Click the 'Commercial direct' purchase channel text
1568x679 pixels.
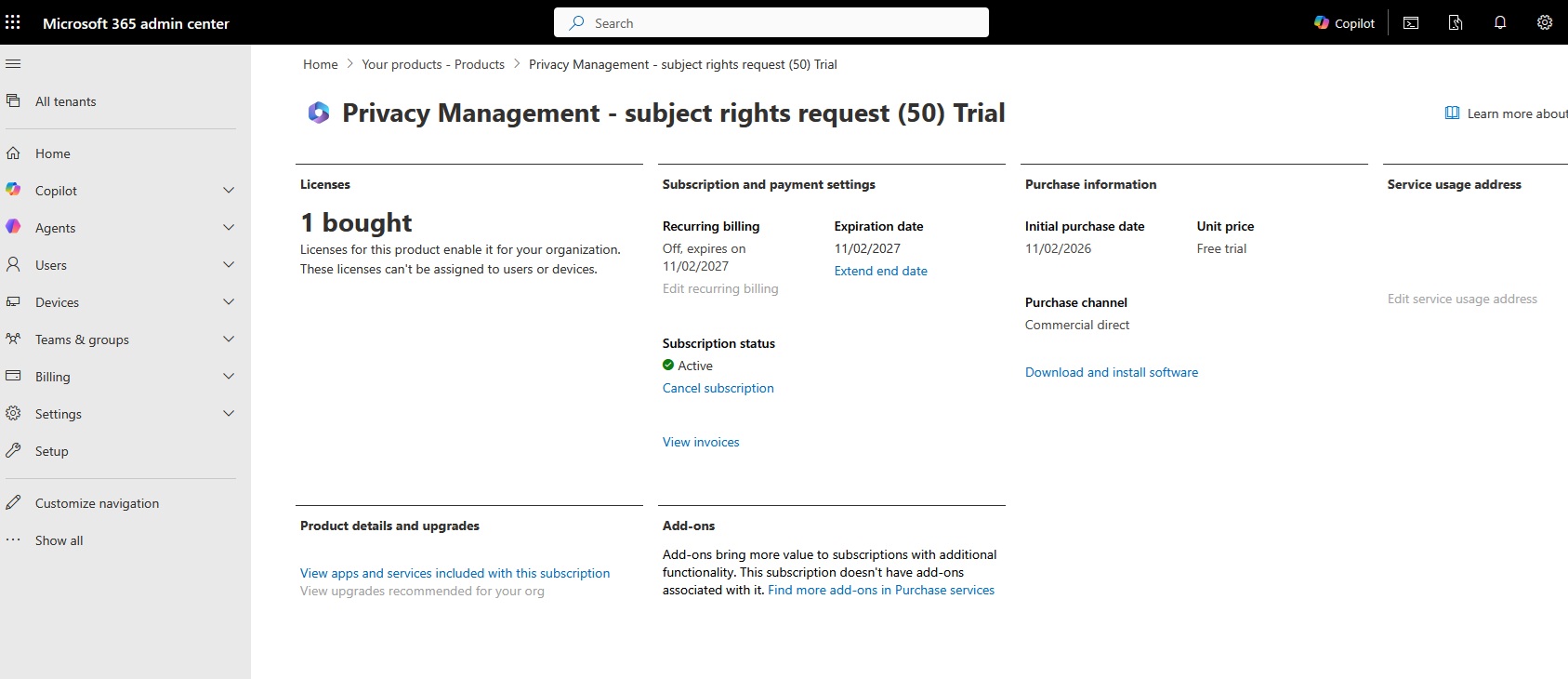click(1077, 325)
